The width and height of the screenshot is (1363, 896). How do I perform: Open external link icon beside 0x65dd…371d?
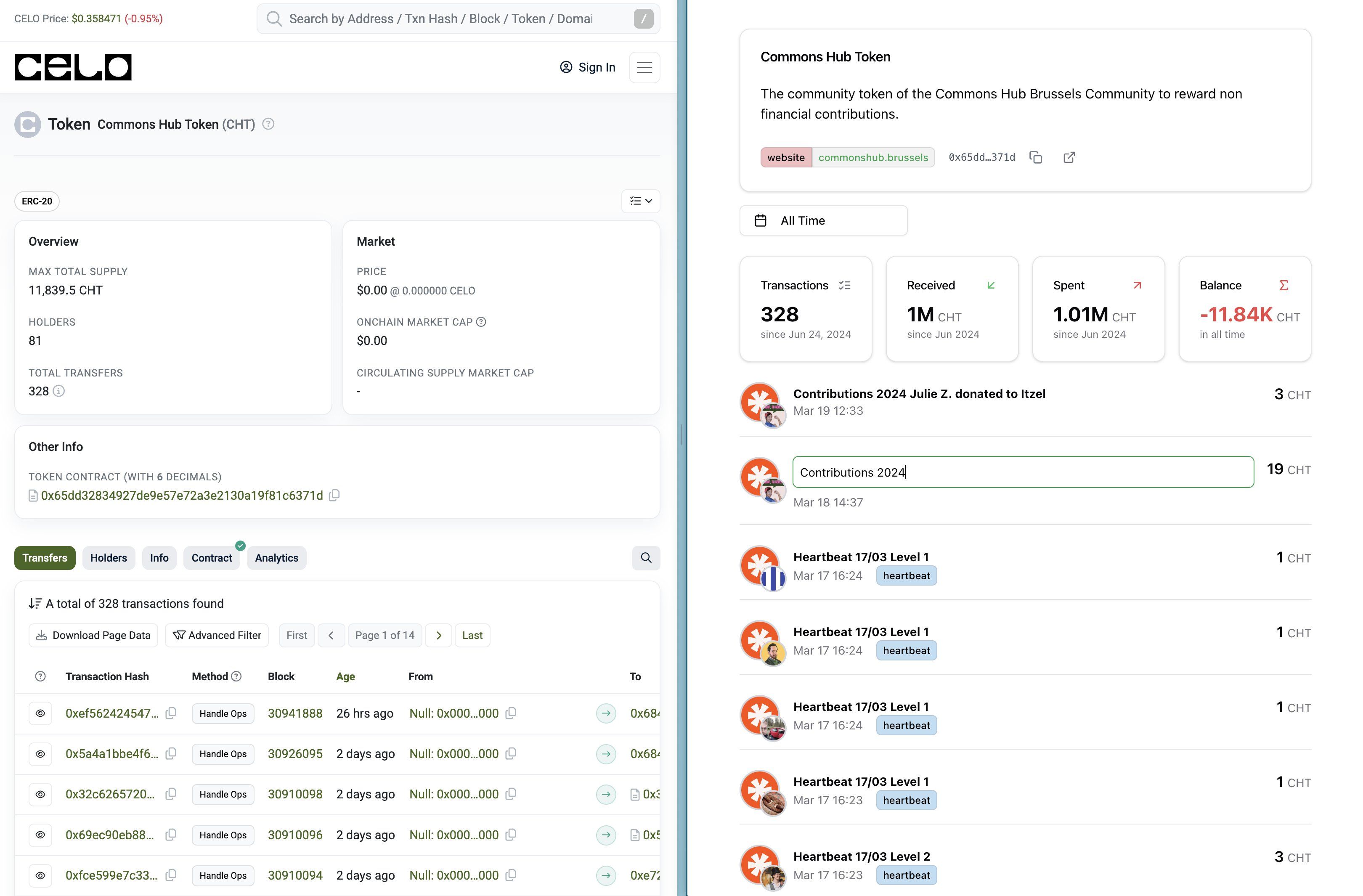pos(1069,157)
